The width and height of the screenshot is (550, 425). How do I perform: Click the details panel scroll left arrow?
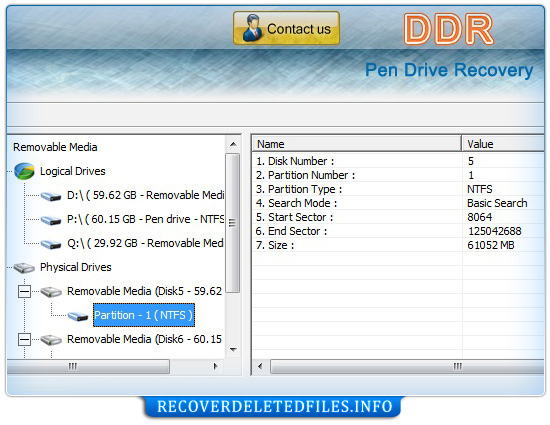tap(260, 366)
